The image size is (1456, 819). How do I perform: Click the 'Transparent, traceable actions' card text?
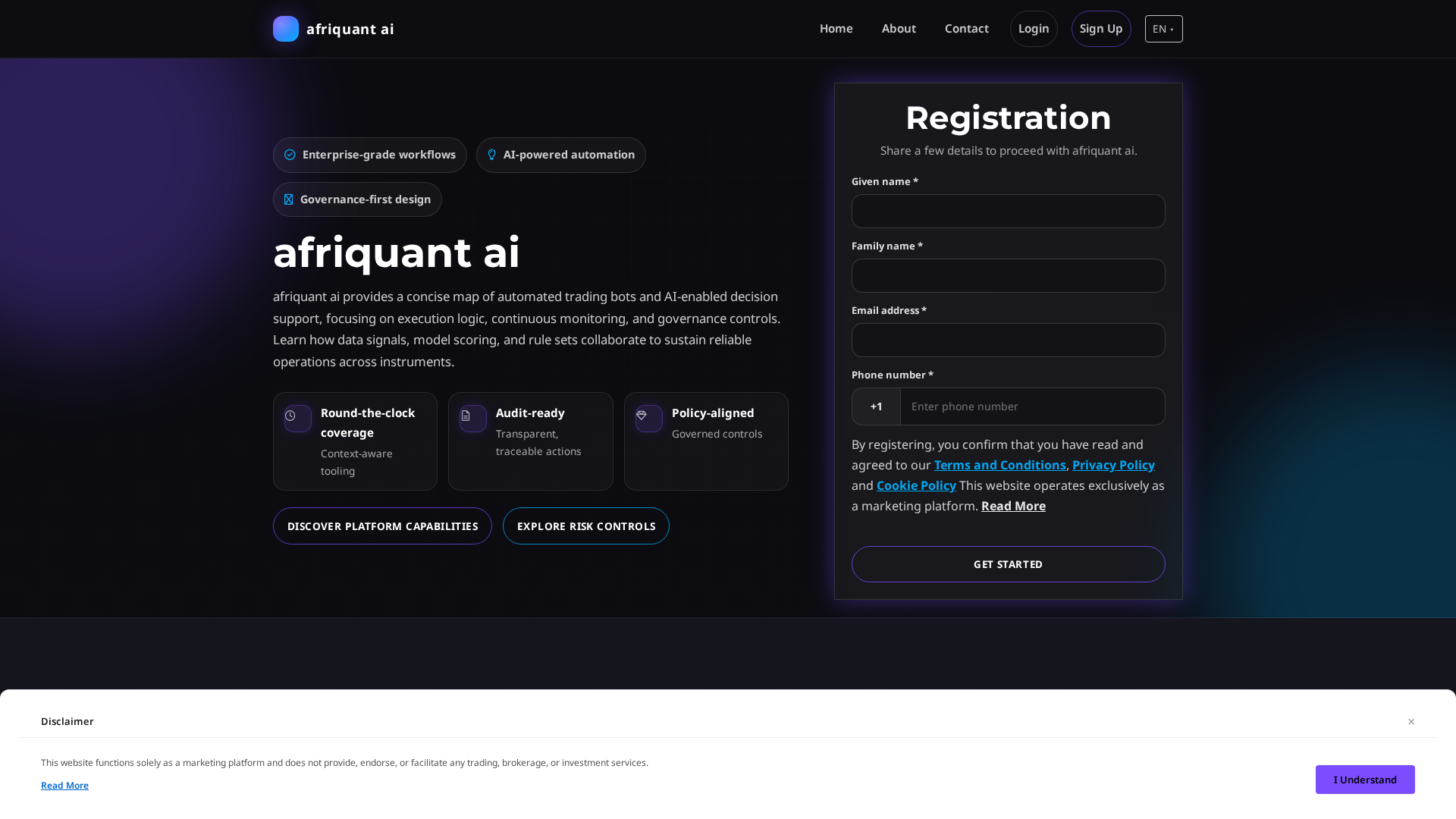click(x=538, y=442)
